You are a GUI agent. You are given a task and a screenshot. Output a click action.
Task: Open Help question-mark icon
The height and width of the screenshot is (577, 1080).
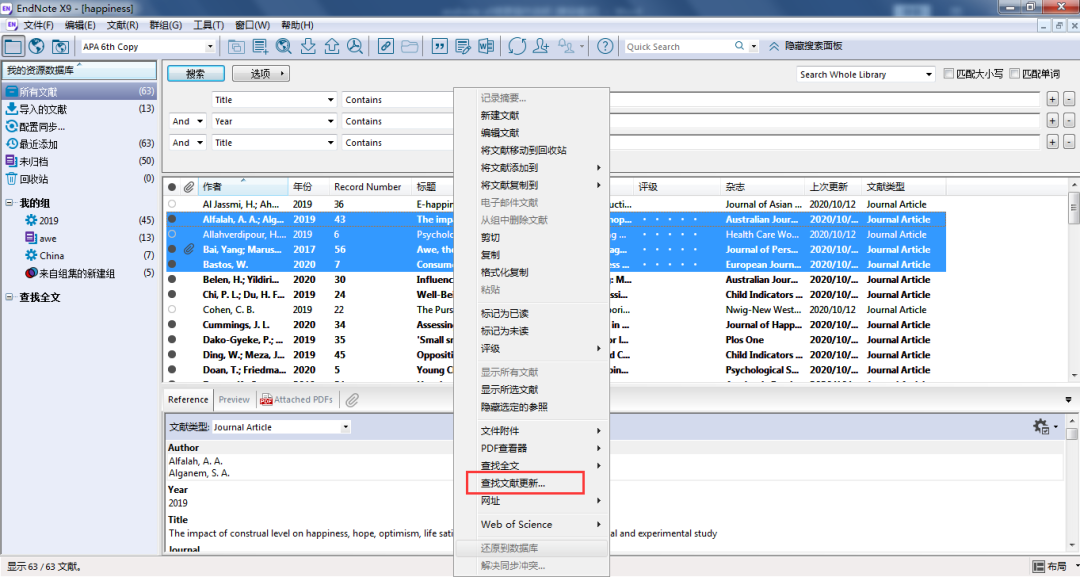point(605,46)
